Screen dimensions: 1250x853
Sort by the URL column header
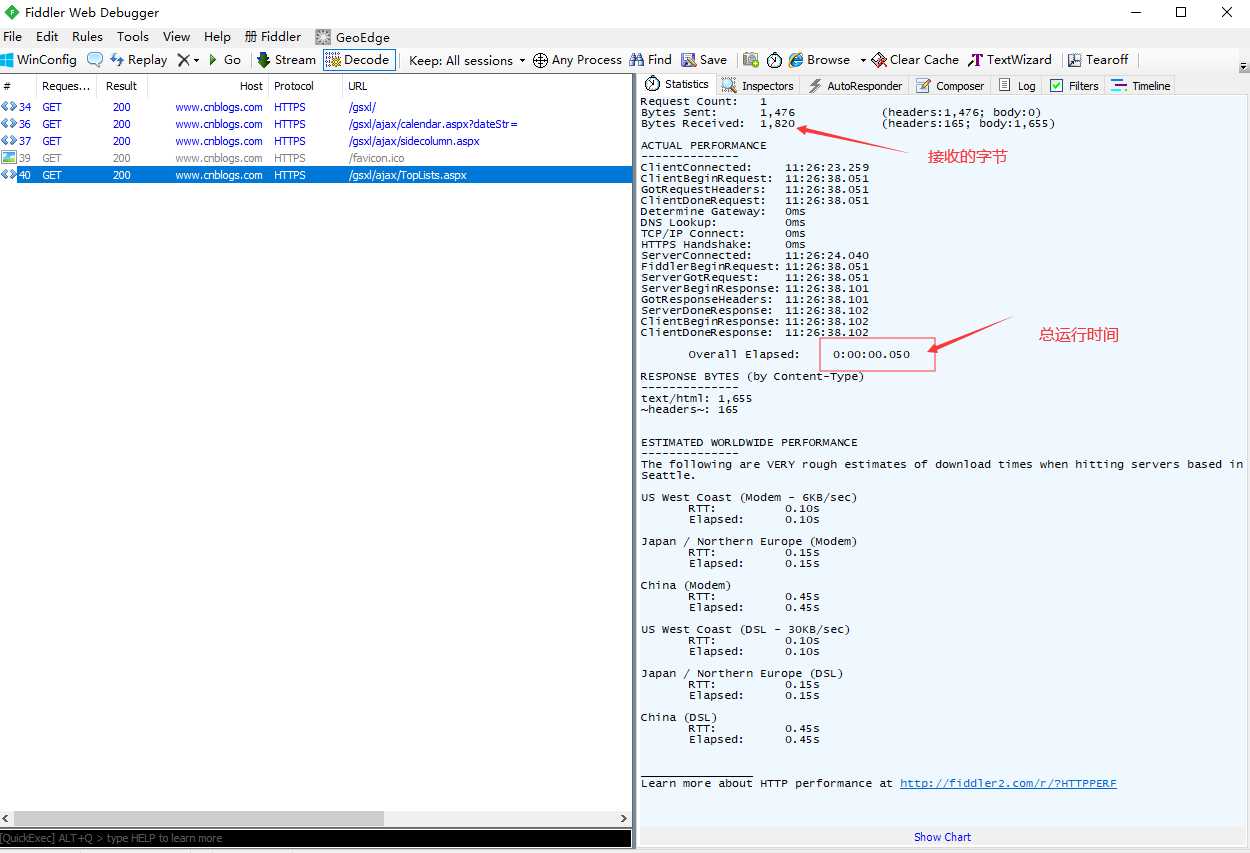pyautogui.click(x=487, y=86)
